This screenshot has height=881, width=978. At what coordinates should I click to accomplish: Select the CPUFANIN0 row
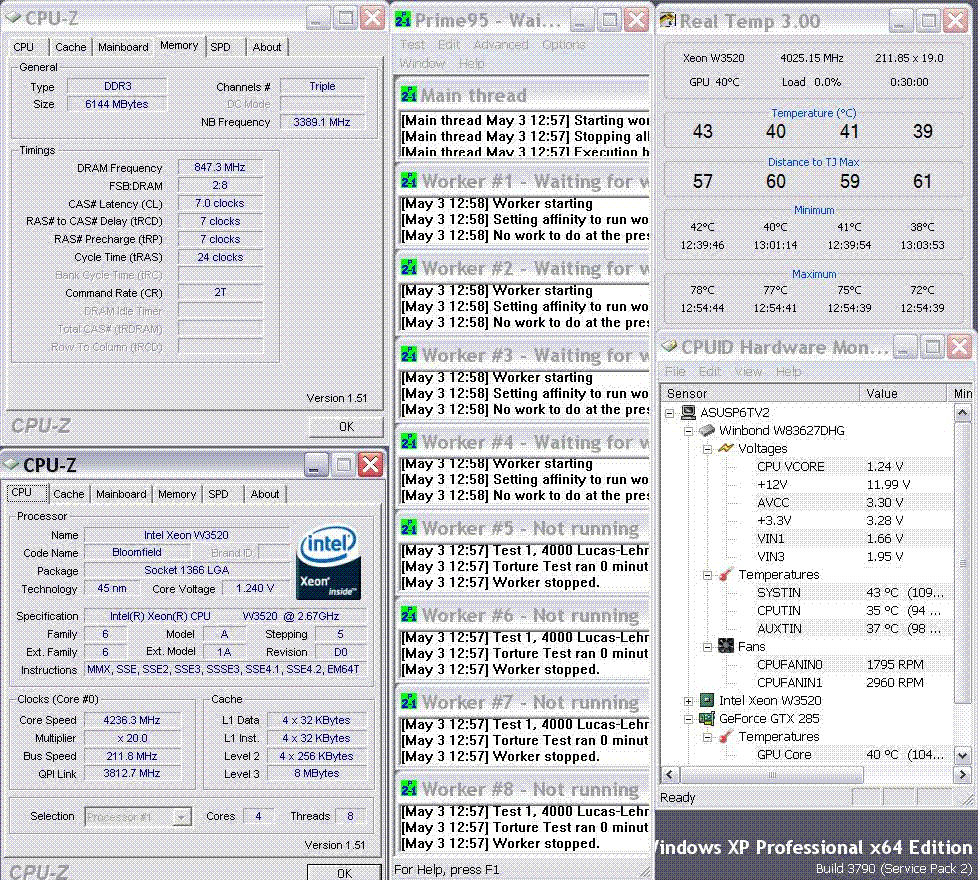808,664
